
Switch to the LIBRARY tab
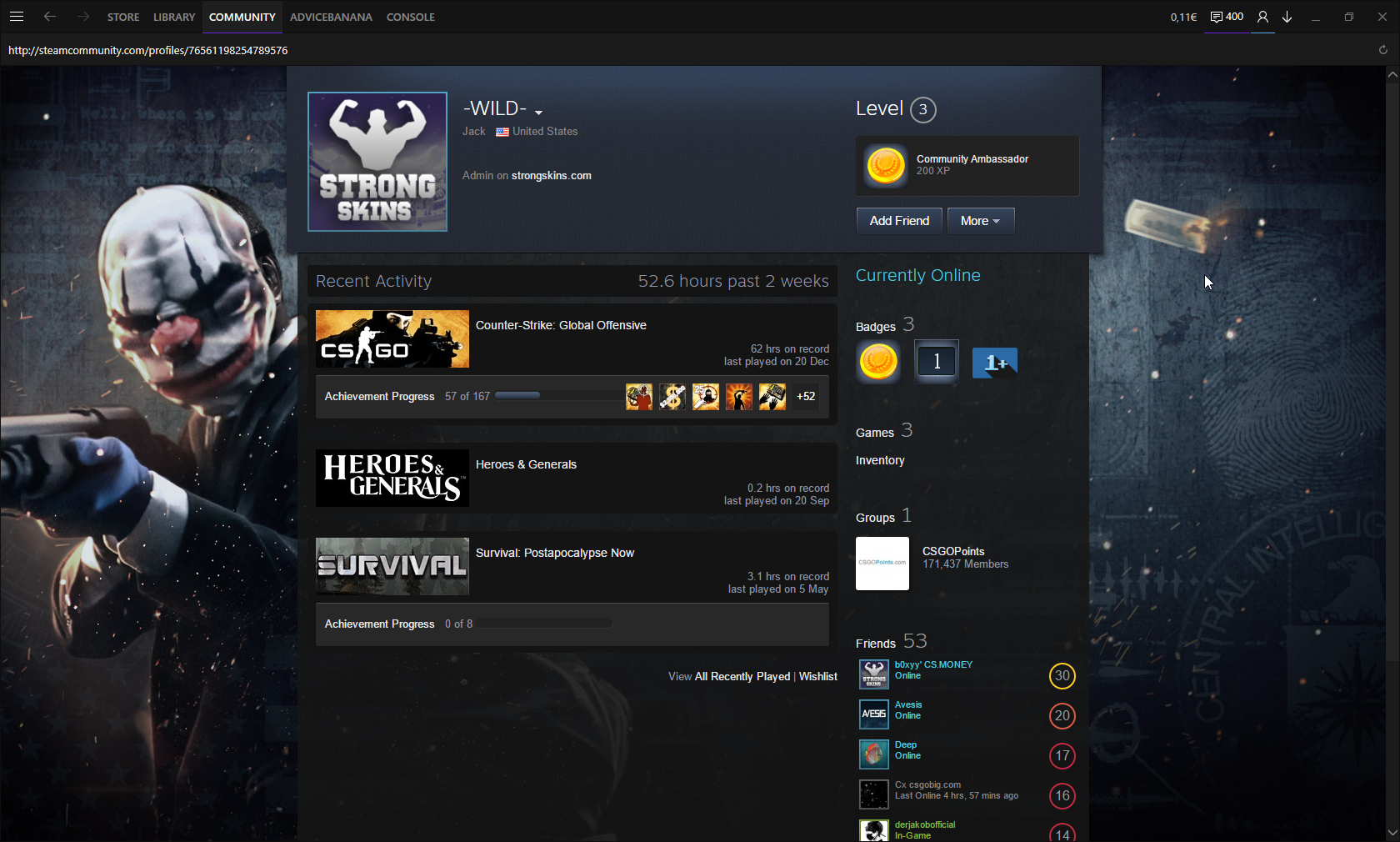pos(173,17)
